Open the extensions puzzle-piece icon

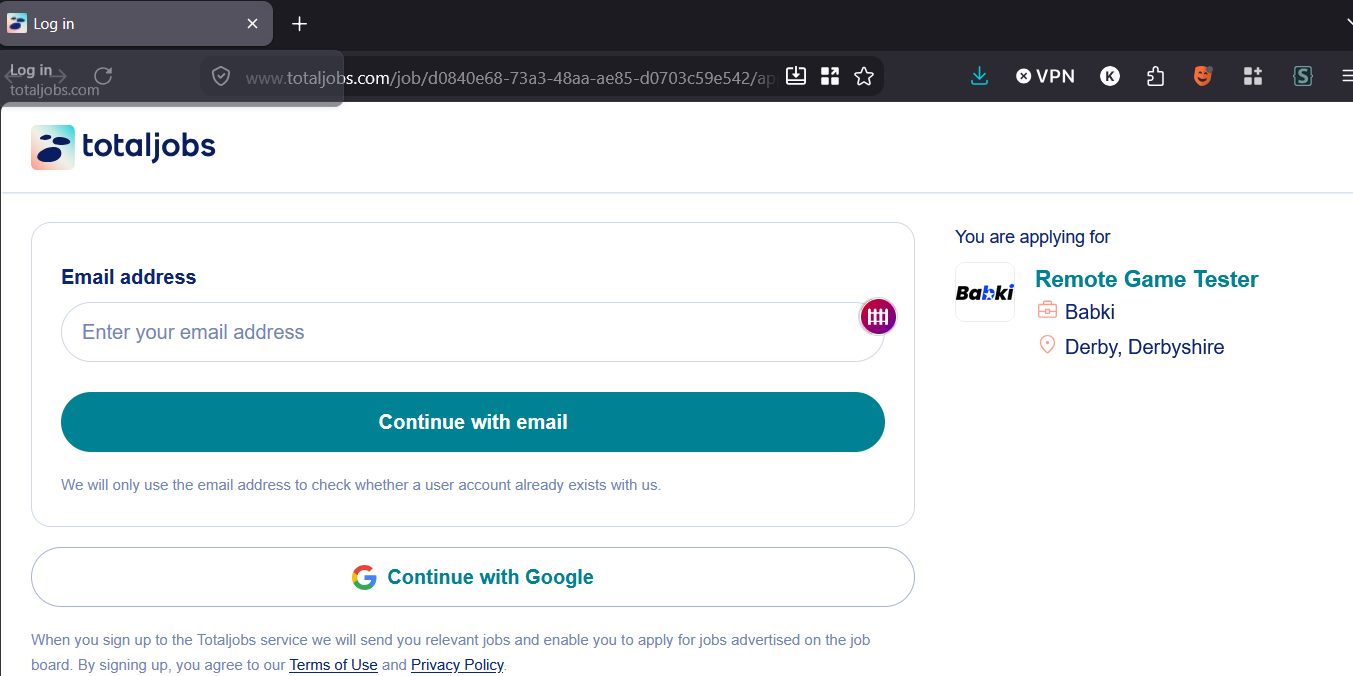pyautogui.click(x=1156, y=76)
